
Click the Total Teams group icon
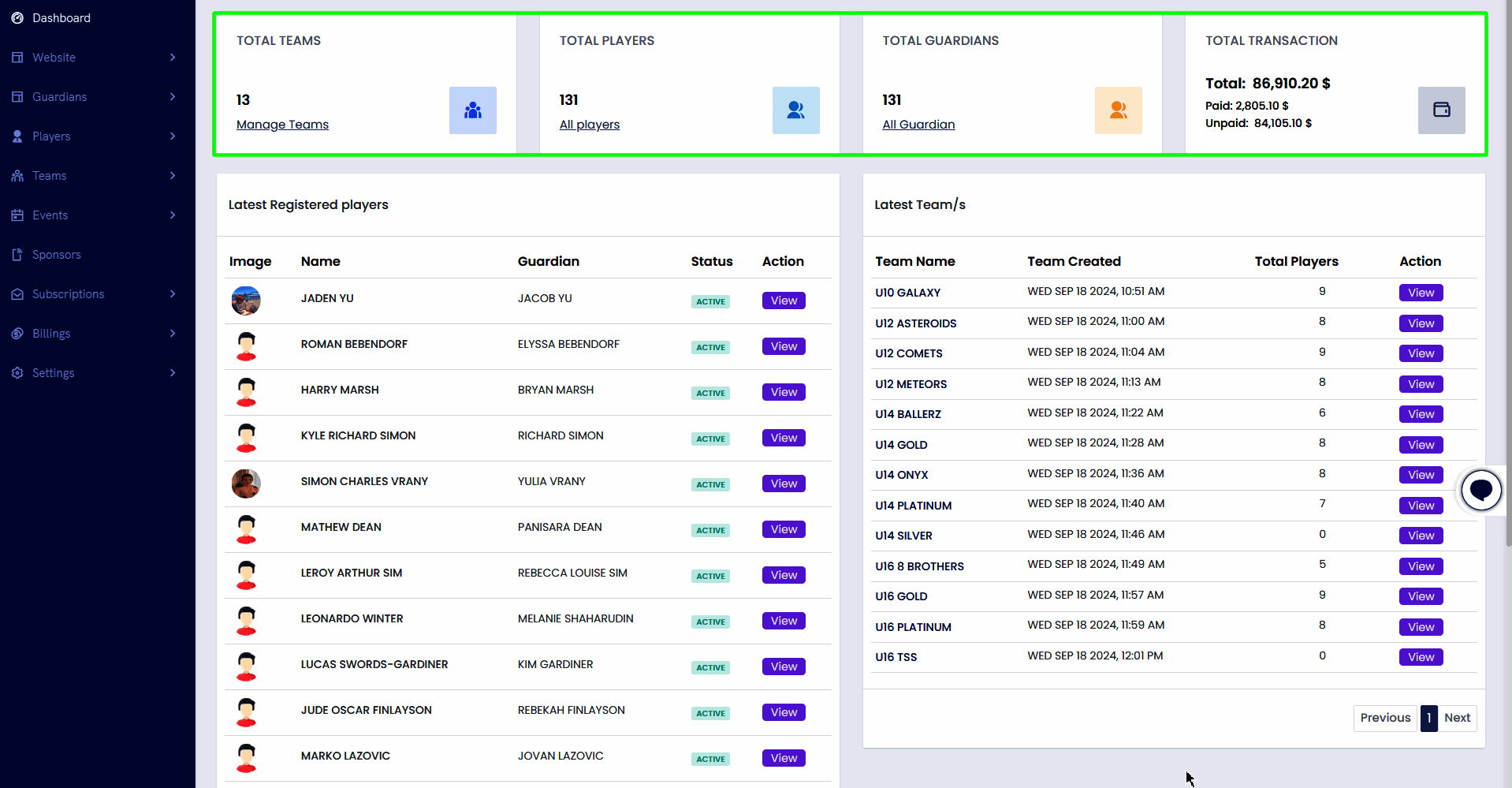pyautogui.click(x=472, y=110)
